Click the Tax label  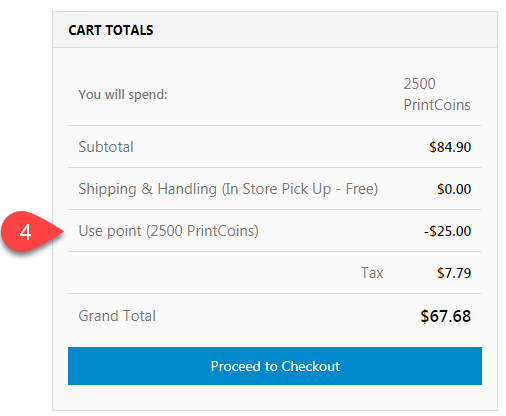tap(372, 273)
